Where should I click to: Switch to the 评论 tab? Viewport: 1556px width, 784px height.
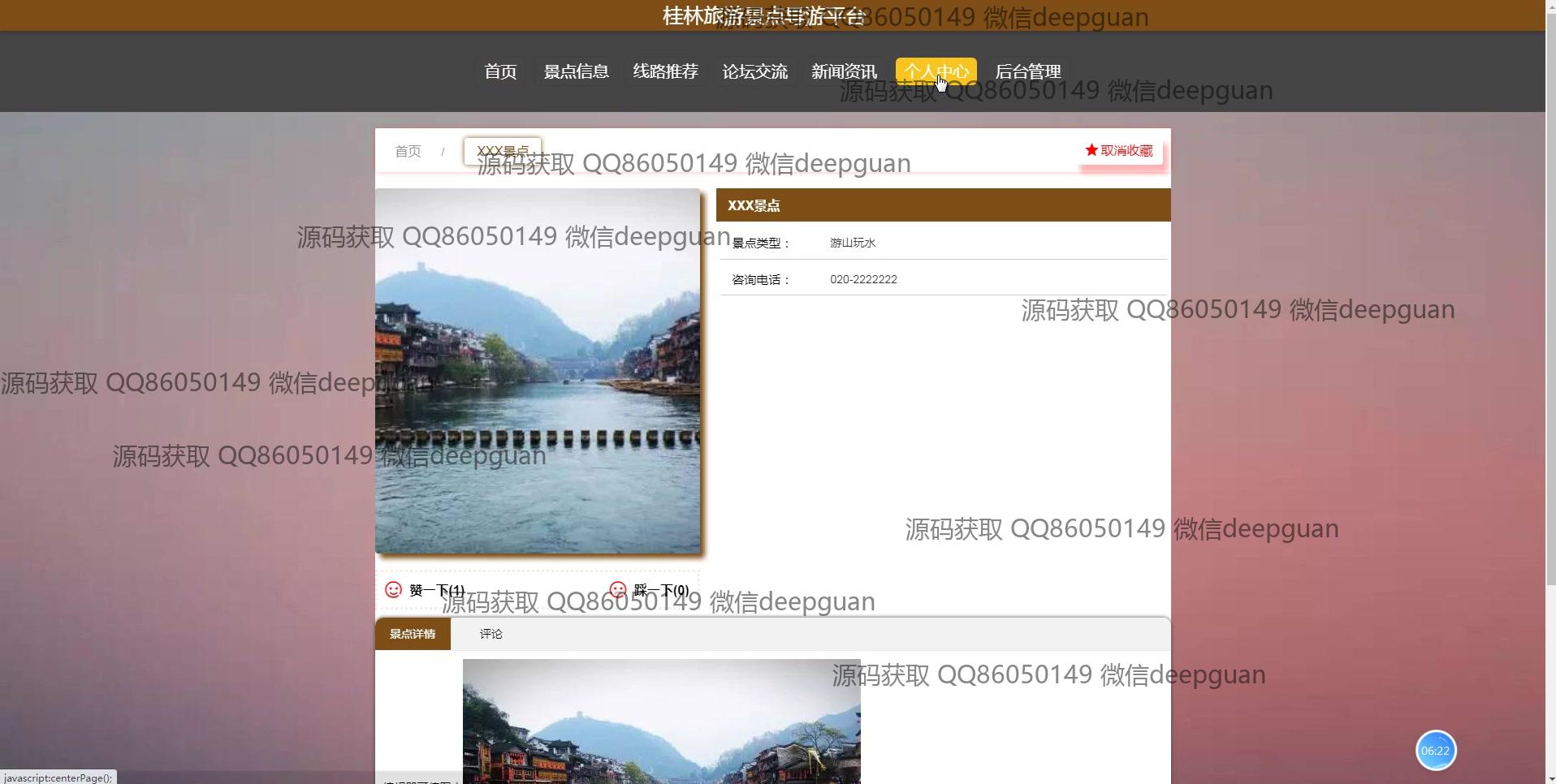491,634
